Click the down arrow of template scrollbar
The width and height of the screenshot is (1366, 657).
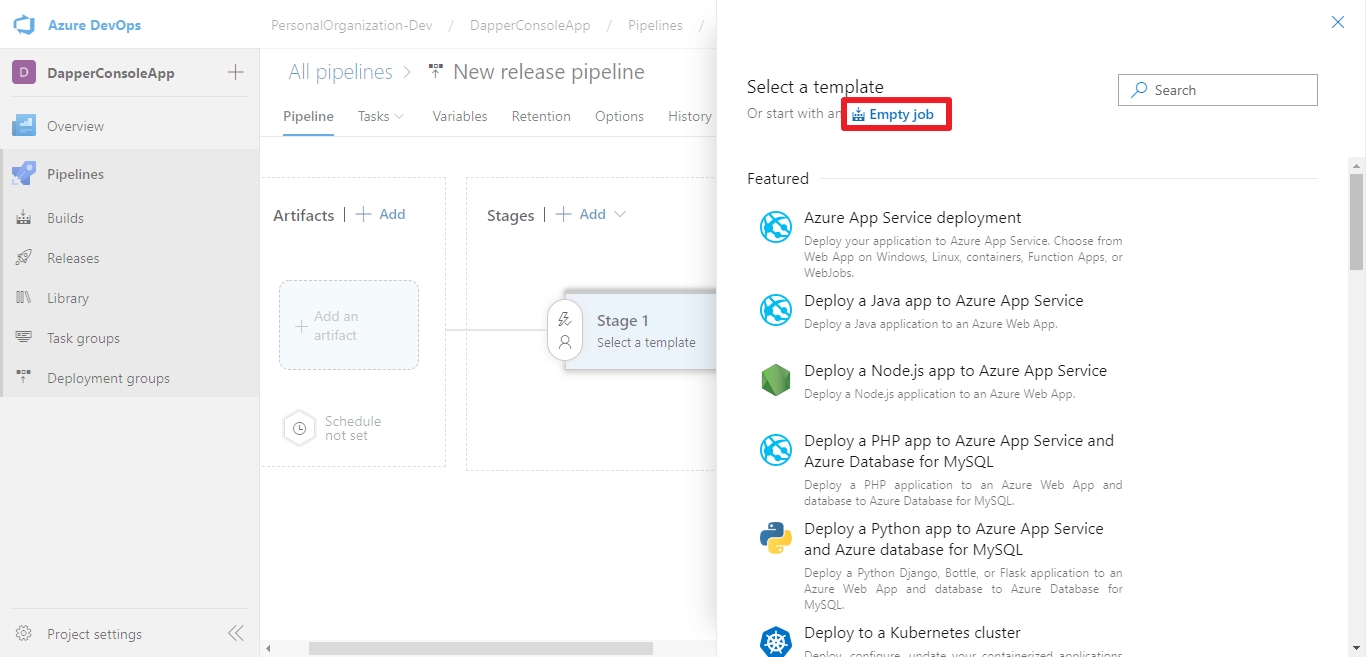coord(1356,649)
